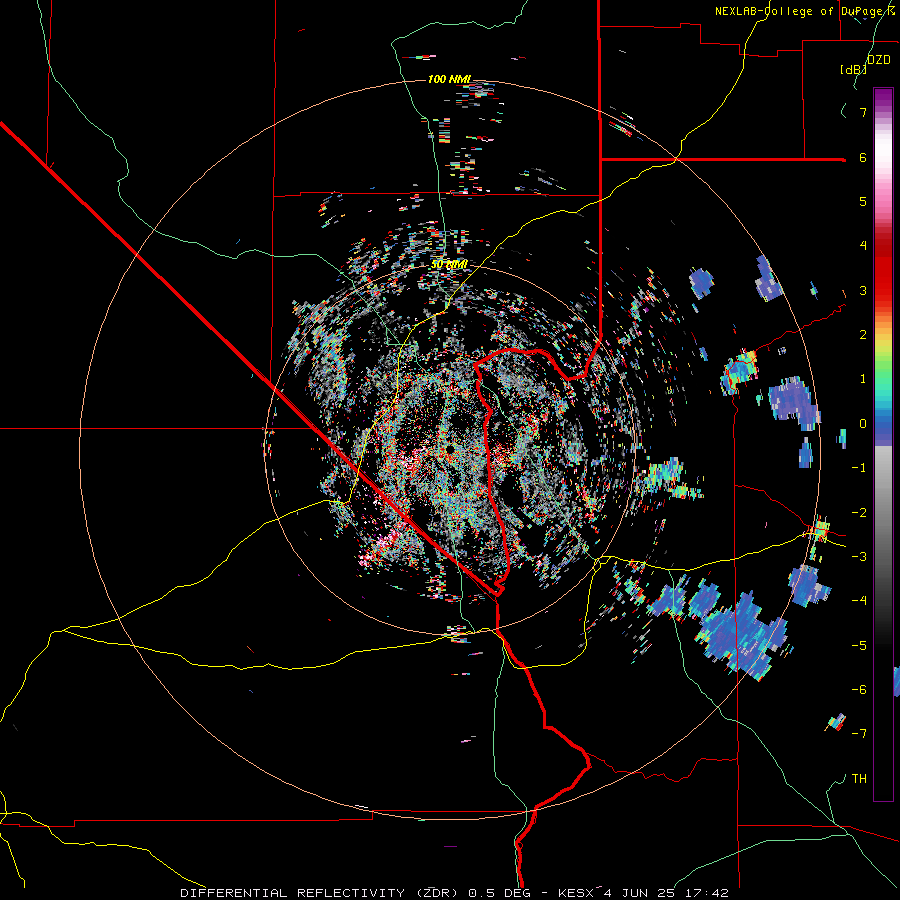Click the "0.5 DEG" elevation angle text
The image size is (900, 900).
(x=499, y=893)
